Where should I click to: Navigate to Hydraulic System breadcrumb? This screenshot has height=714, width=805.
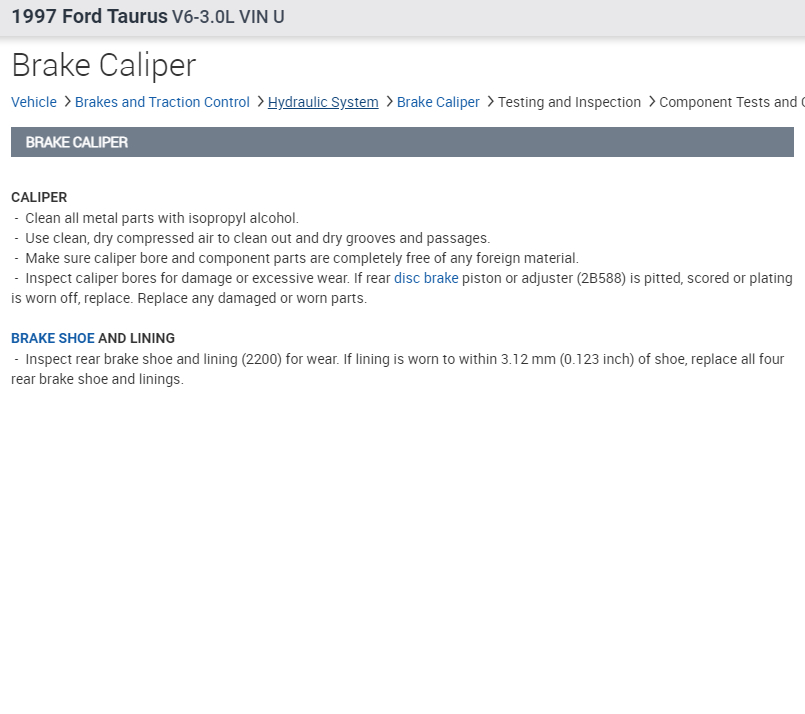click(323, 102)
